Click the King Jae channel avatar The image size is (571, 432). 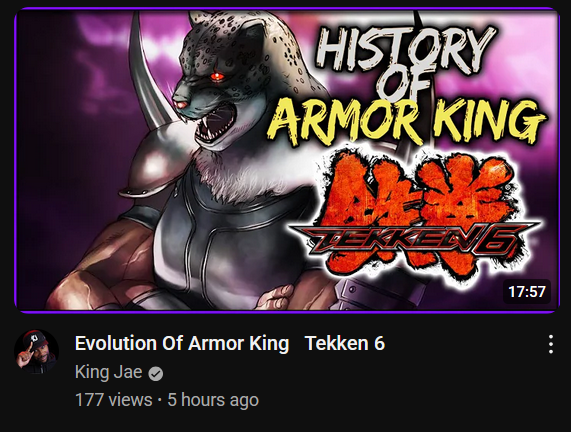coord(36,352)
